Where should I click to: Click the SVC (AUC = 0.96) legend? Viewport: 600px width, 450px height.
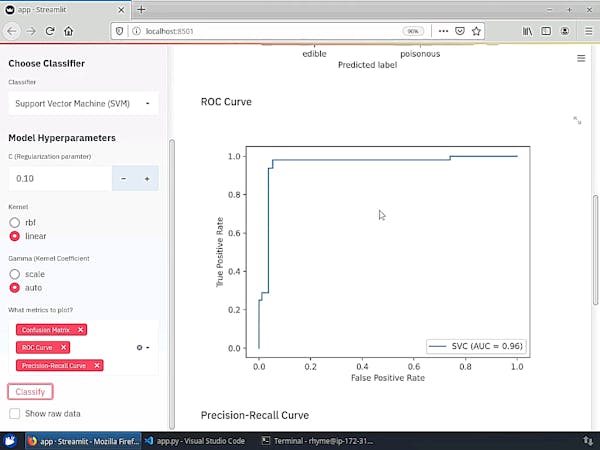pos(476,346)
